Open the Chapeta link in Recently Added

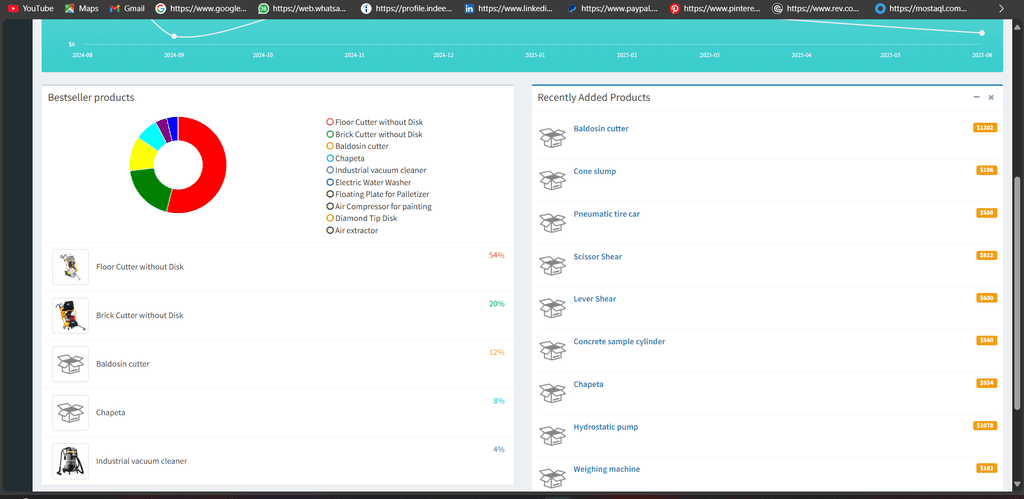(x=588, y=384)
